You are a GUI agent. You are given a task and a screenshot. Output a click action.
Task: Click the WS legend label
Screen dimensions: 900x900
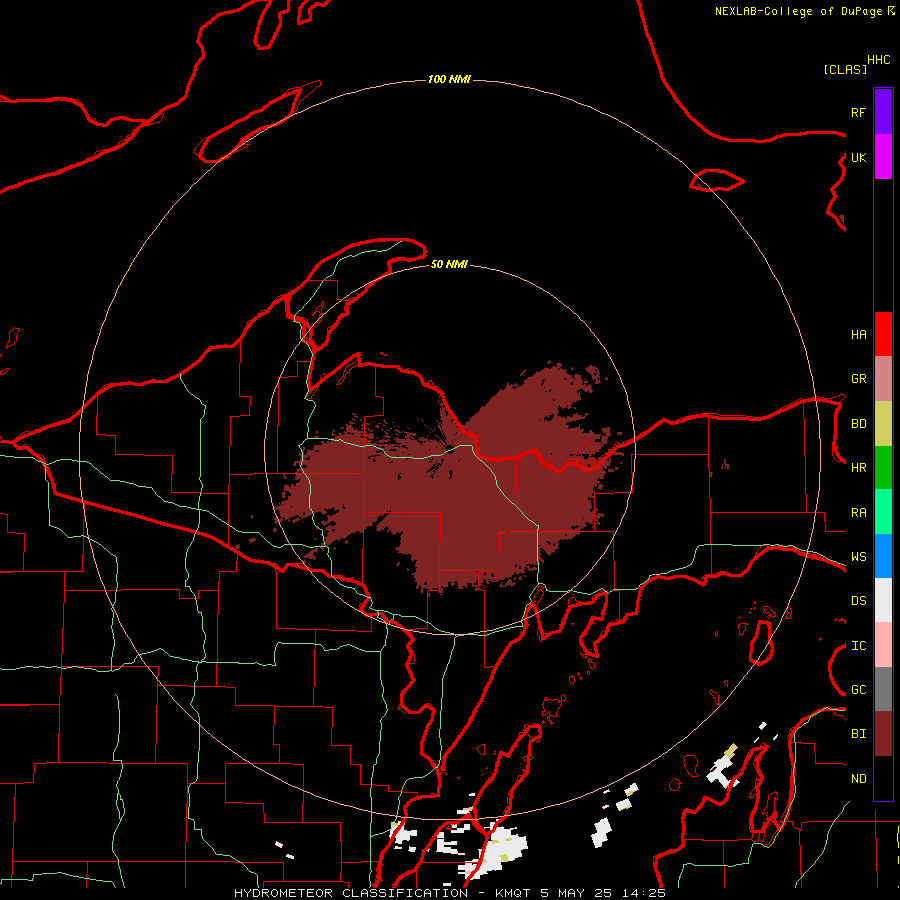click(x=858, y=557)
